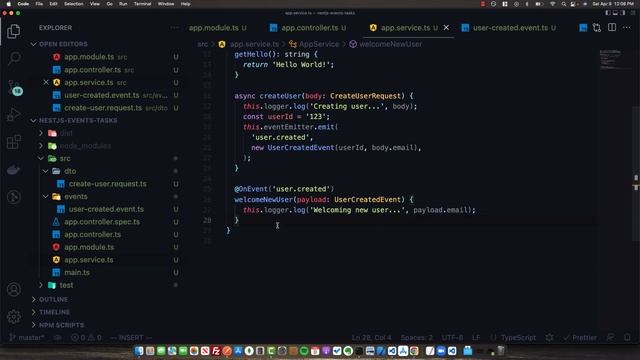Image resolution: width=640 pixels, height=360 pixels.
Task: Open the notifications bell in status bar
Action: point(627,338)
